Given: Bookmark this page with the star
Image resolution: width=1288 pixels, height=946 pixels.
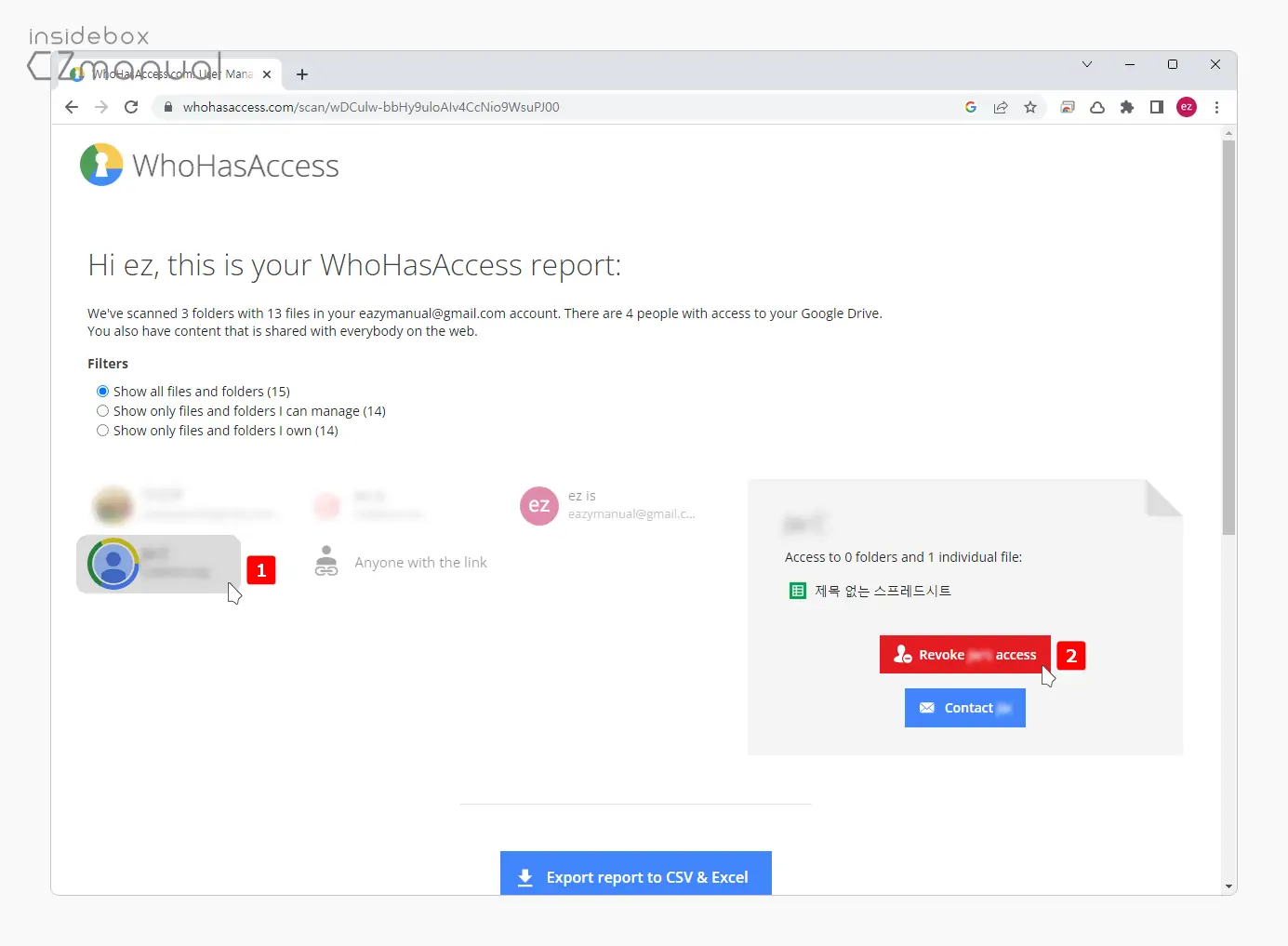Looking at the screenshot, I should point(1030,107).
